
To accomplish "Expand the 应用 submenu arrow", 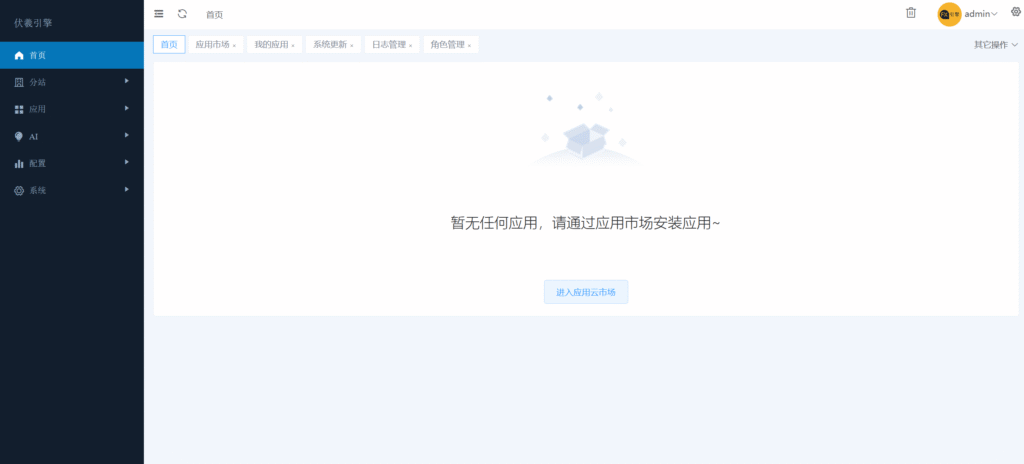I will pyautogui.click(x=127, y=108).
